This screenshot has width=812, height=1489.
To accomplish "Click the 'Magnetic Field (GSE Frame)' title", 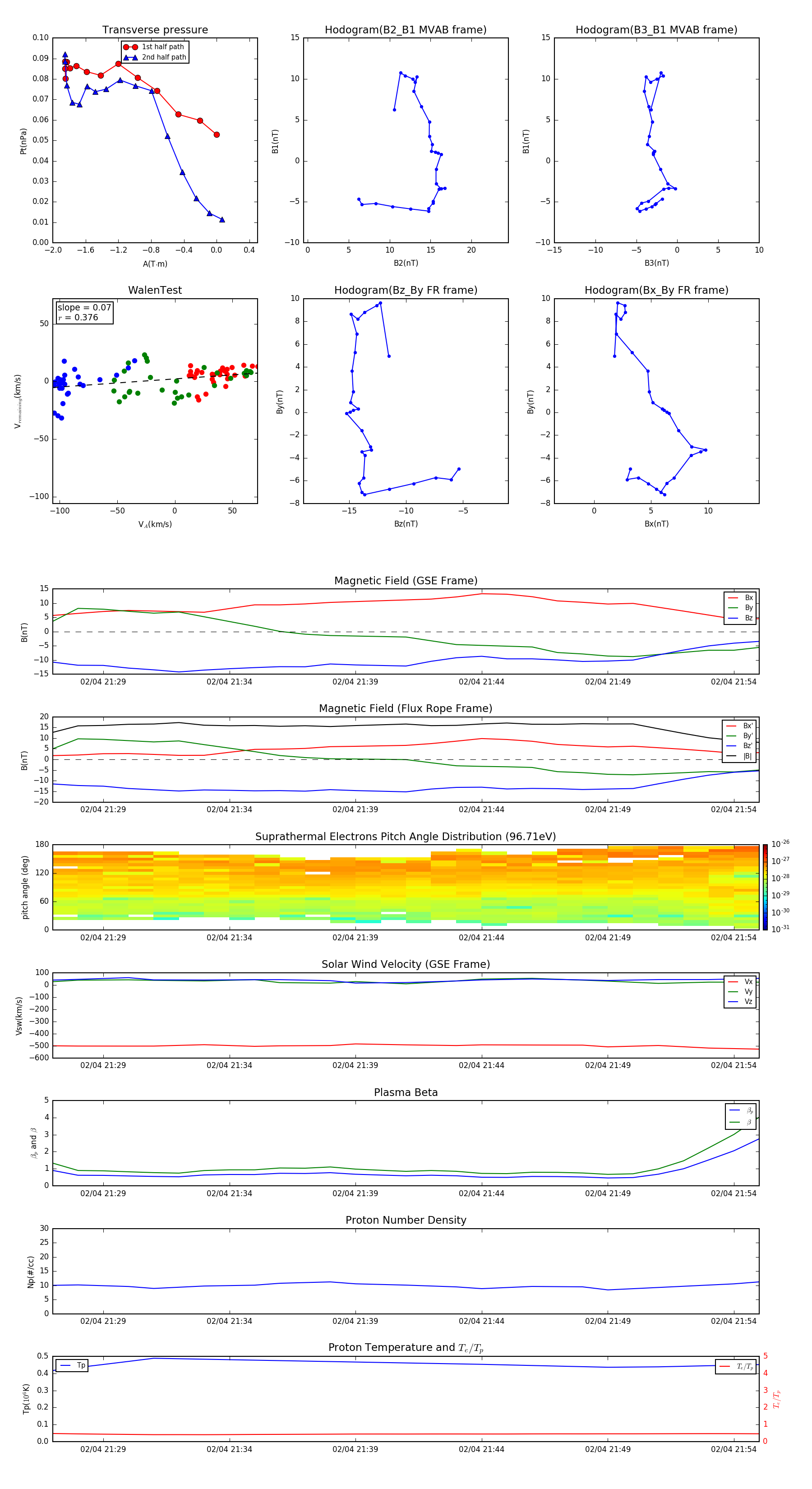I will [x=406, y=581].
